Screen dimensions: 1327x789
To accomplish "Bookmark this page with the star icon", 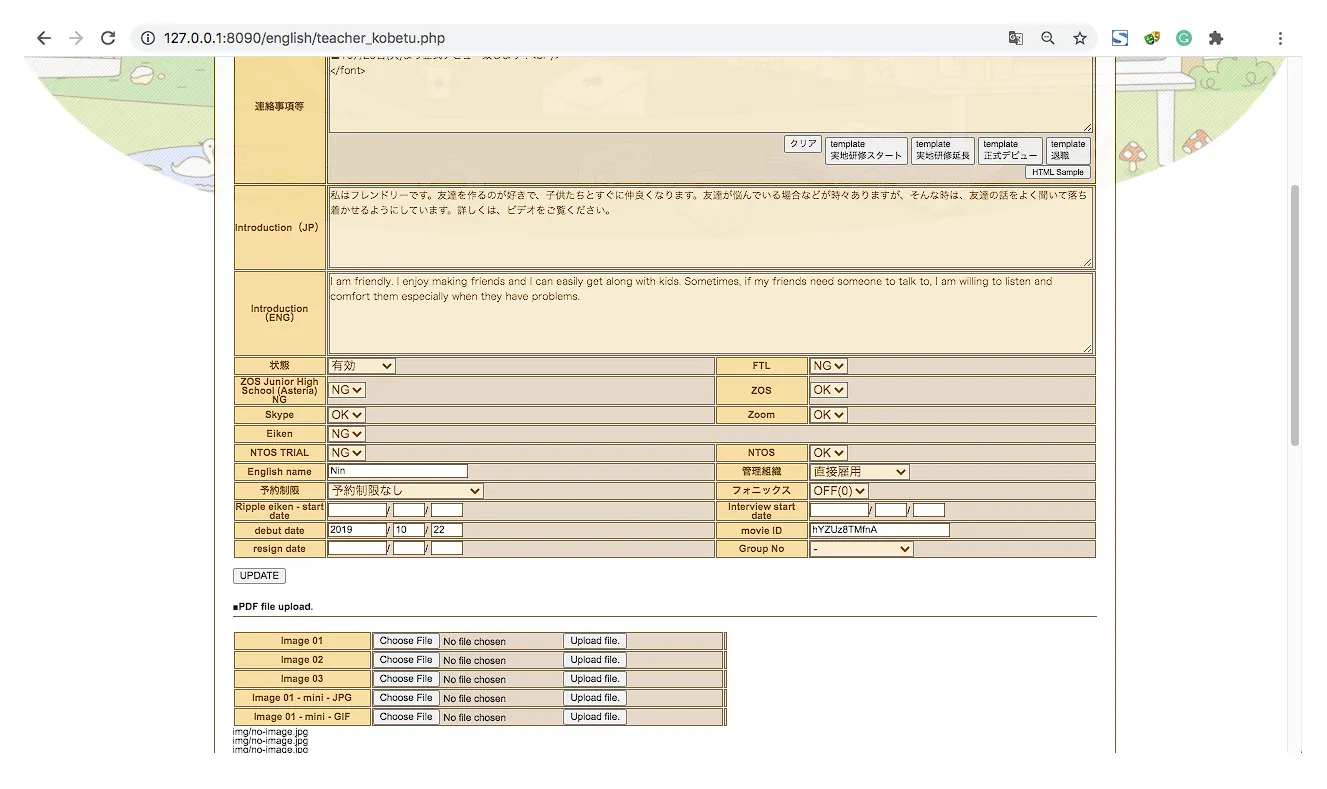I will (1080, 38).
